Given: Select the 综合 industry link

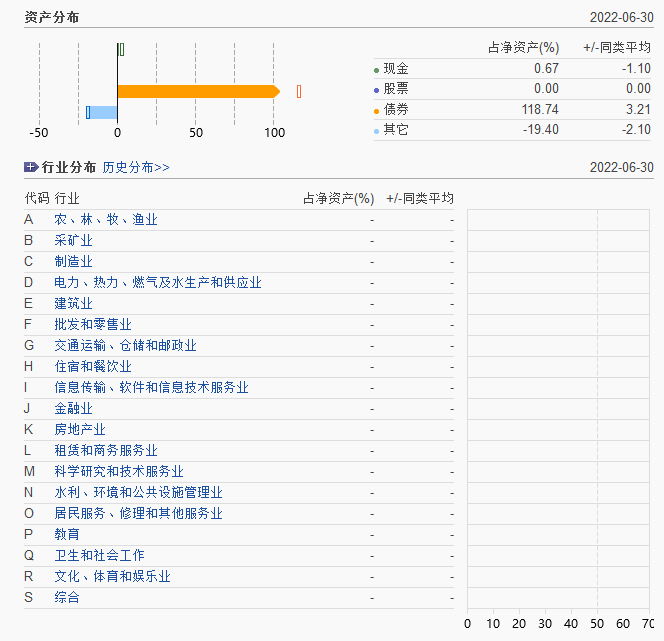Looking at the screenshot, I should 67,597.
